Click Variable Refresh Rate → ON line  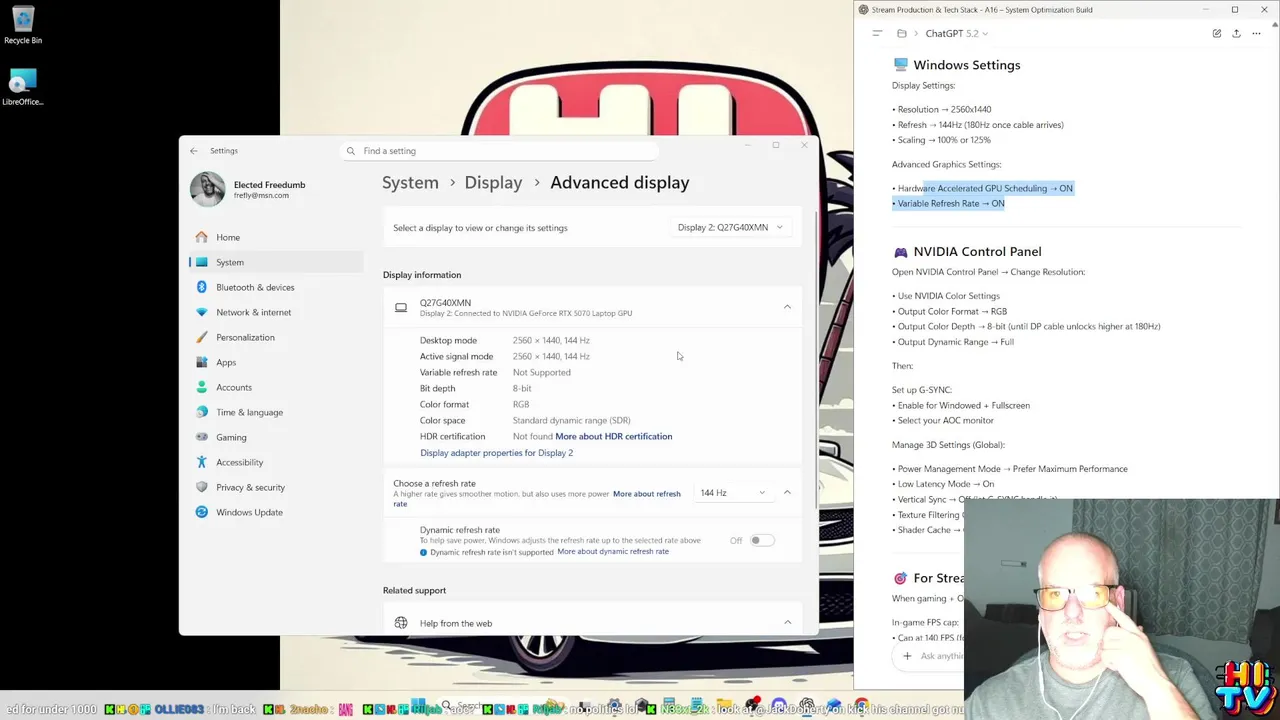pos(951,203)
